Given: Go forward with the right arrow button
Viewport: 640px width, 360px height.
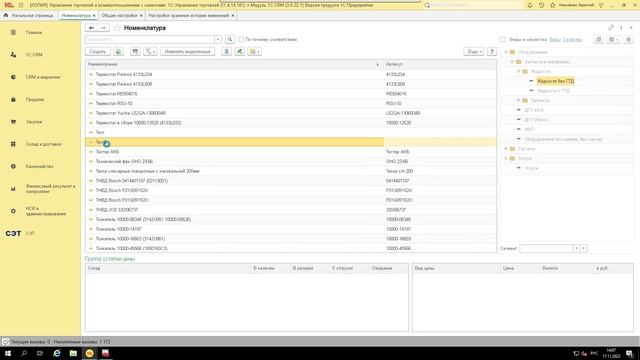Looking at the screenshot, I should [103, 28].
